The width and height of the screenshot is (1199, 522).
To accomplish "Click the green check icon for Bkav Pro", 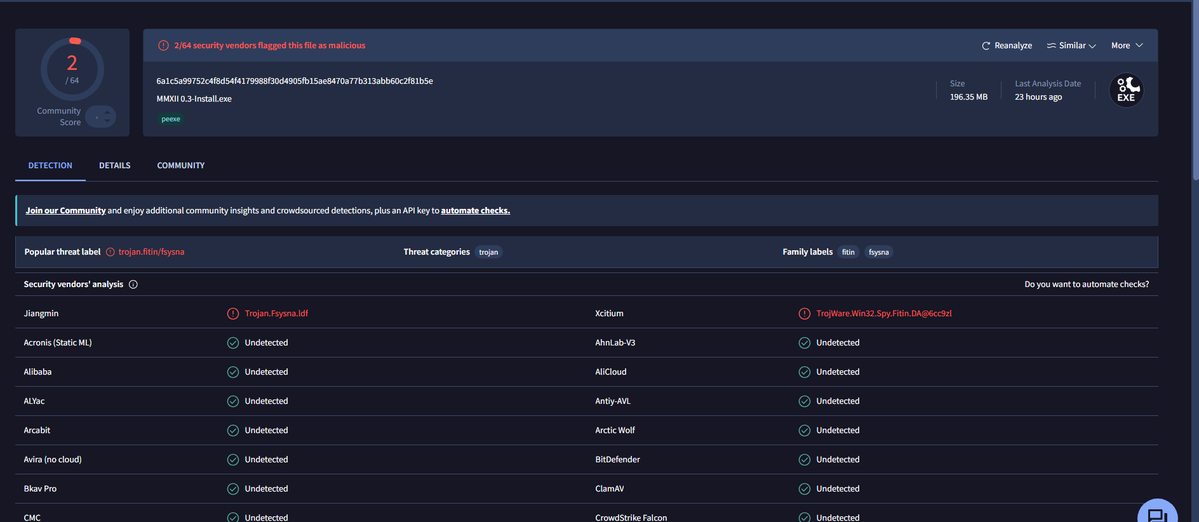I will [x=232, y=488].
